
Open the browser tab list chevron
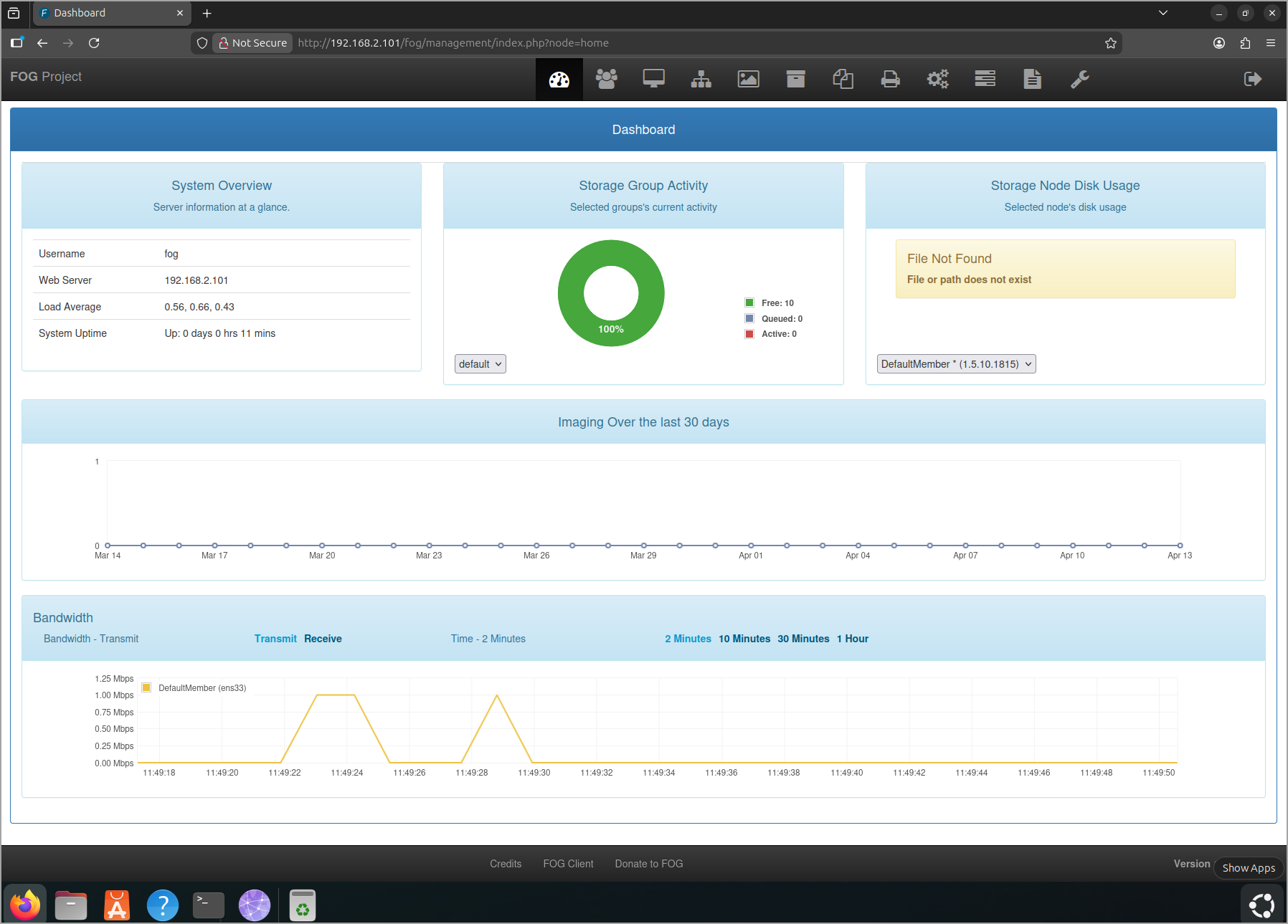1163,13
